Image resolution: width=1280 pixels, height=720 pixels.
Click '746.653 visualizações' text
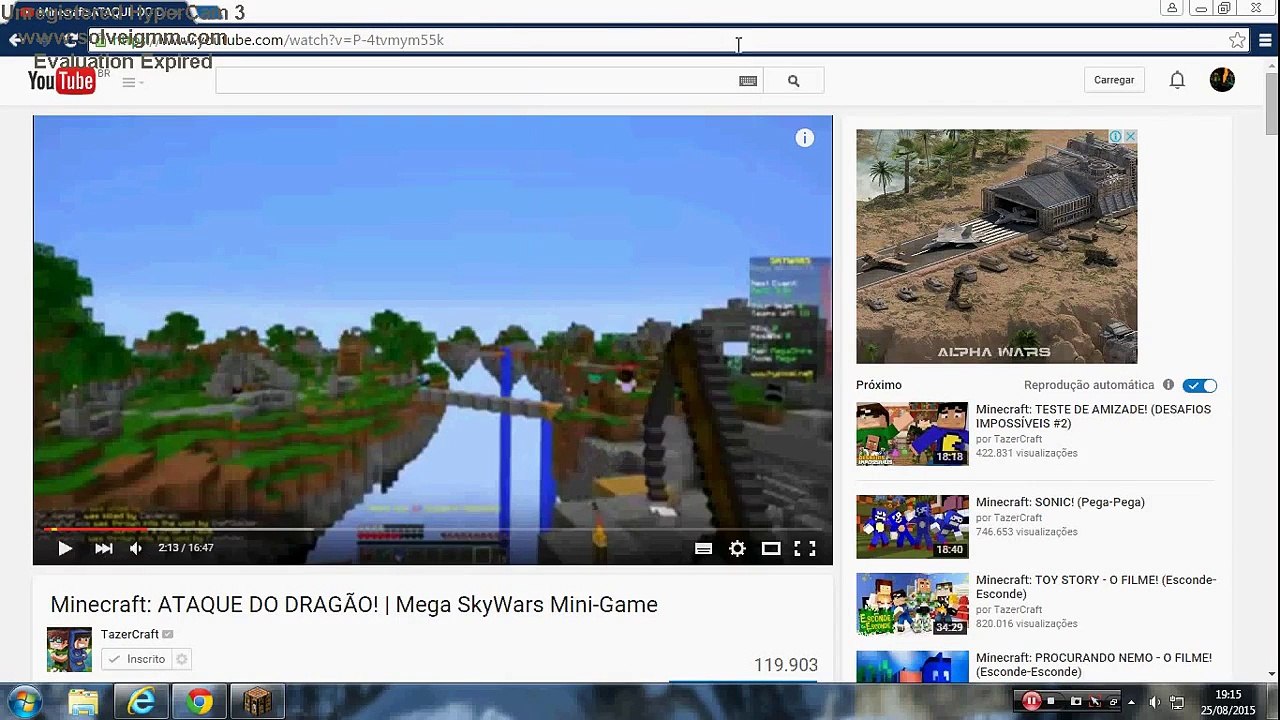click(x=1027, y=532)
